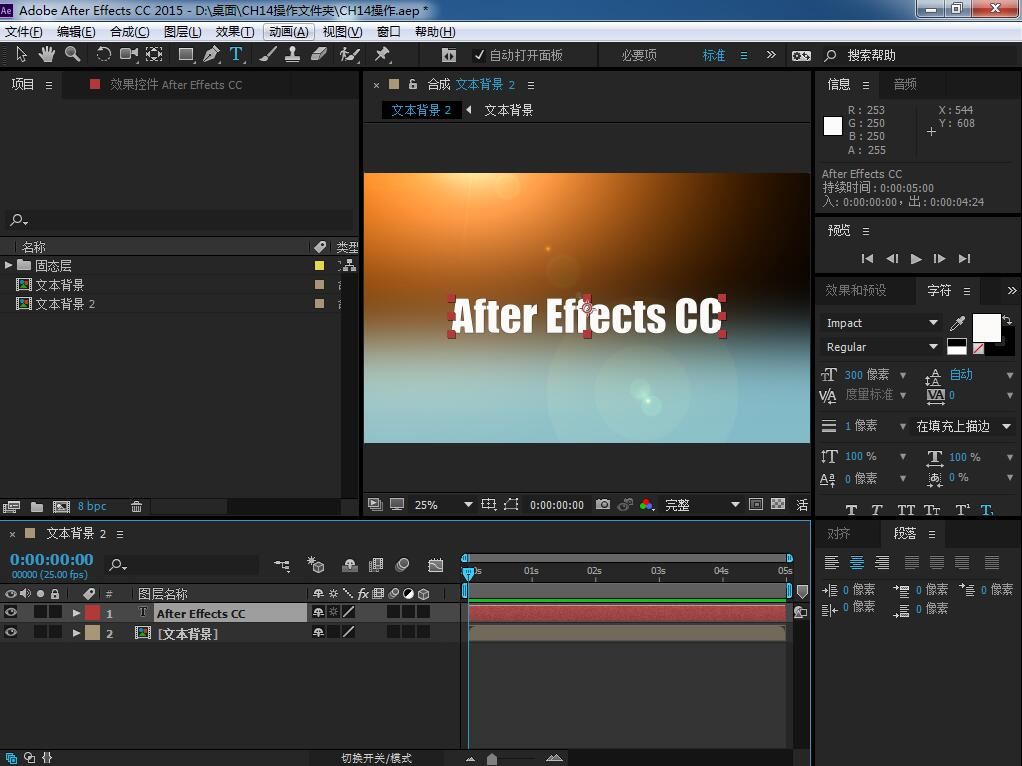Toggle motion blur for all layers

(x=402, y=565)
